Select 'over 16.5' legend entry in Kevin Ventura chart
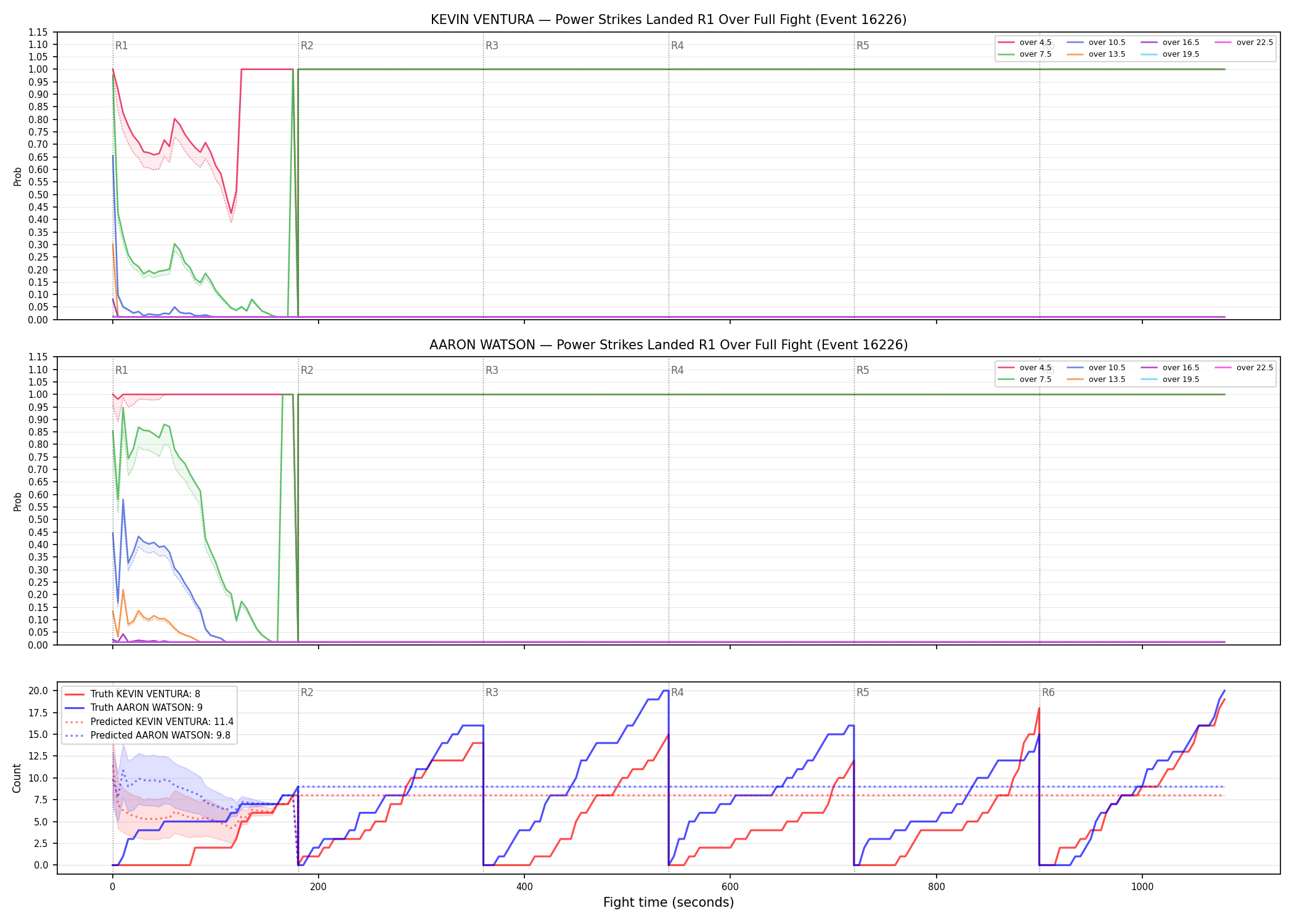This screenshot has width=1294, height=924. [x=1170, y=43]
